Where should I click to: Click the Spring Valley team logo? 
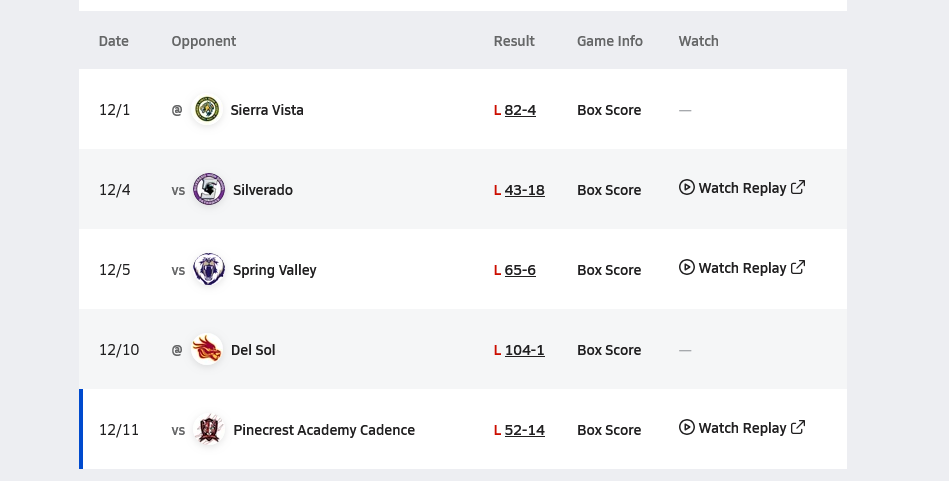click(x=209, y=269)
